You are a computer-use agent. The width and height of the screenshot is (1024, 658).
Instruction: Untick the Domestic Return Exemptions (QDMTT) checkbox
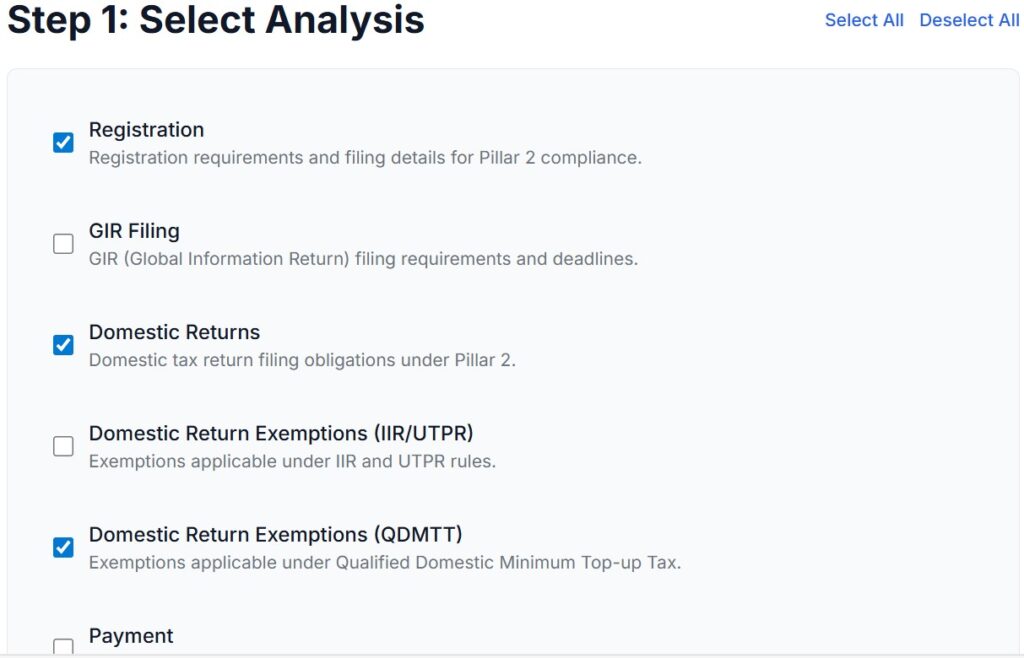coord(63,547)
